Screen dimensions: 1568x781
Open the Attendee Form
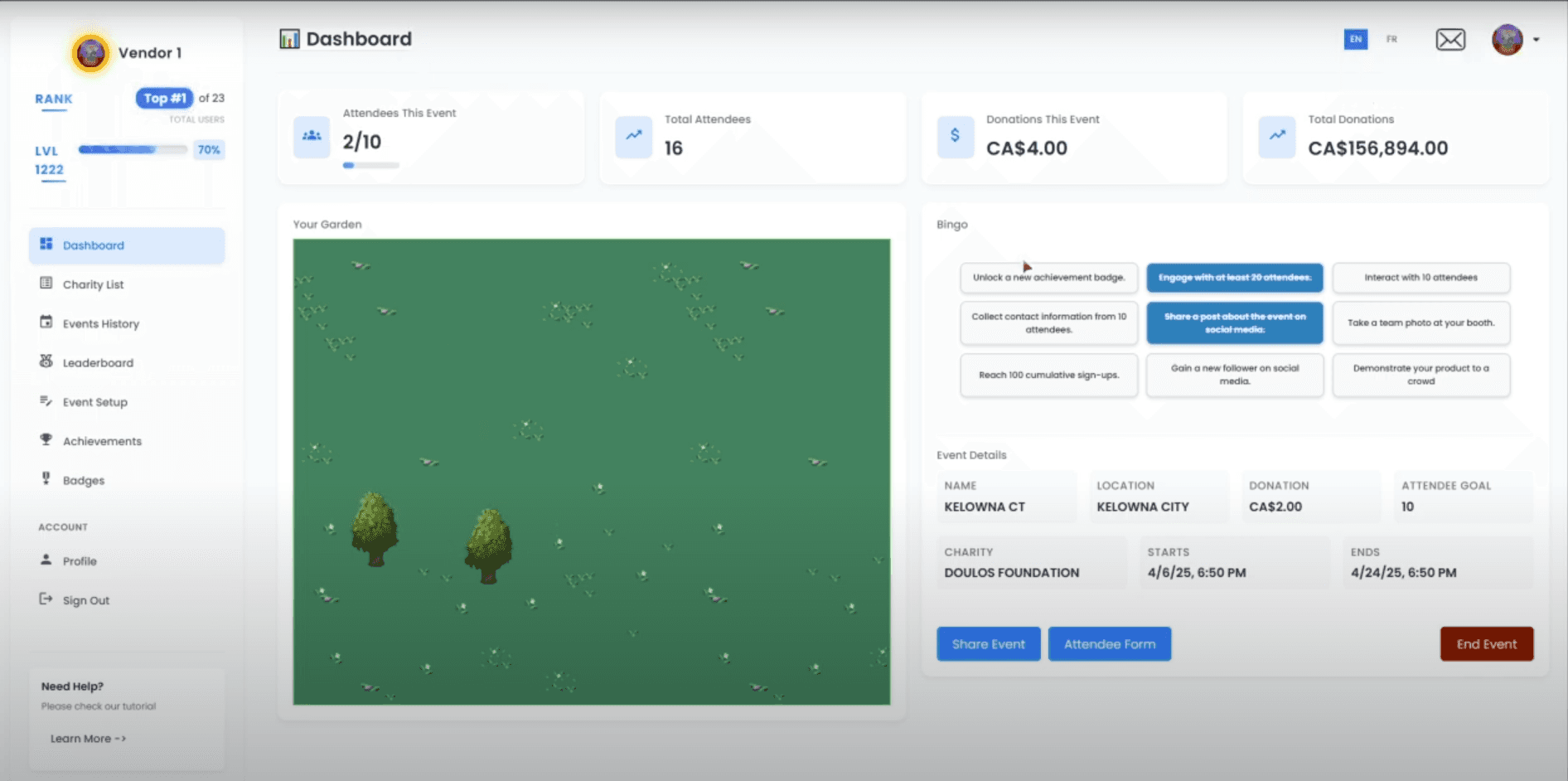(x=1110, y=643)
